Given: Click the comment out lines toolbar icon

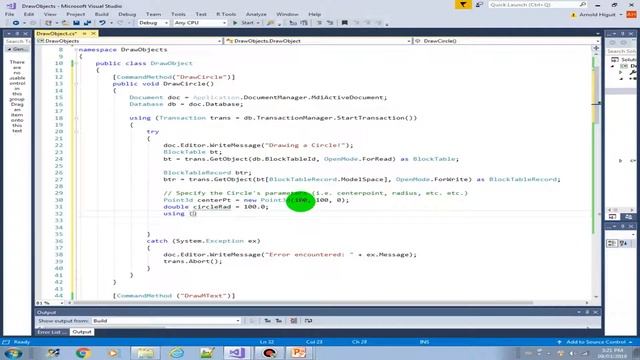Looking at the screenshot, I should 319,23.
